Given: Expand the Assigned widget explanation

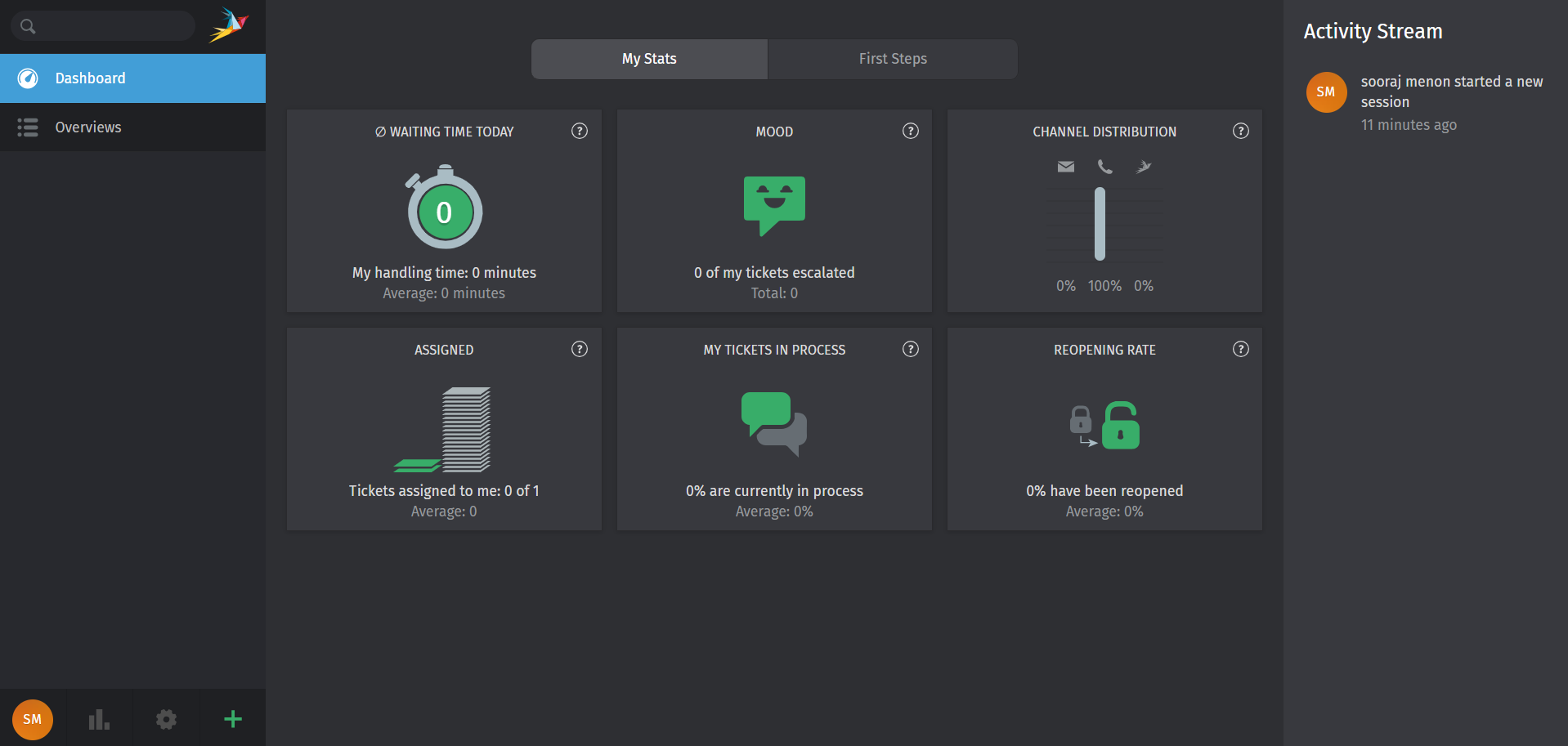Looking at the screenshot, I should click(579, 349).
